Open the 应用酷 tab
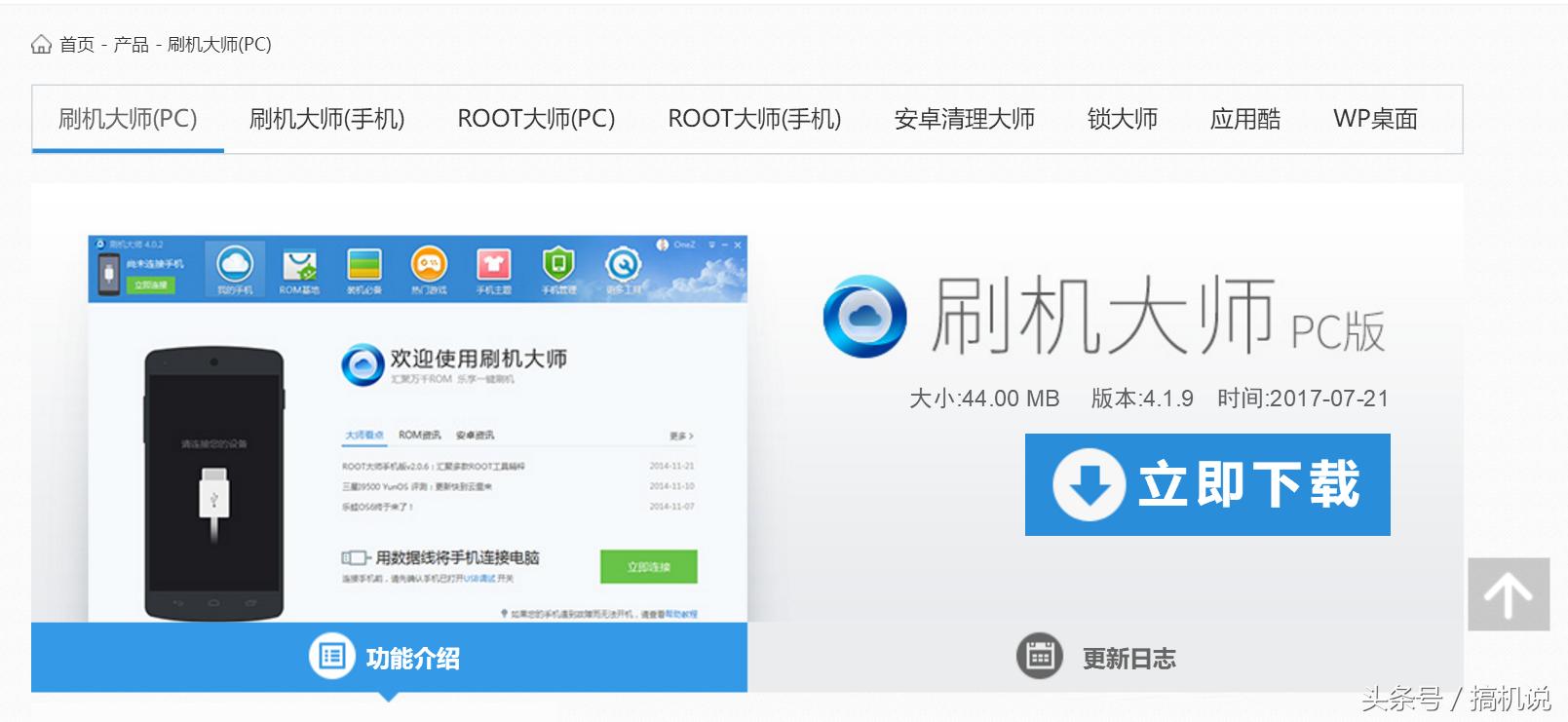 [x=1244, y=119]
